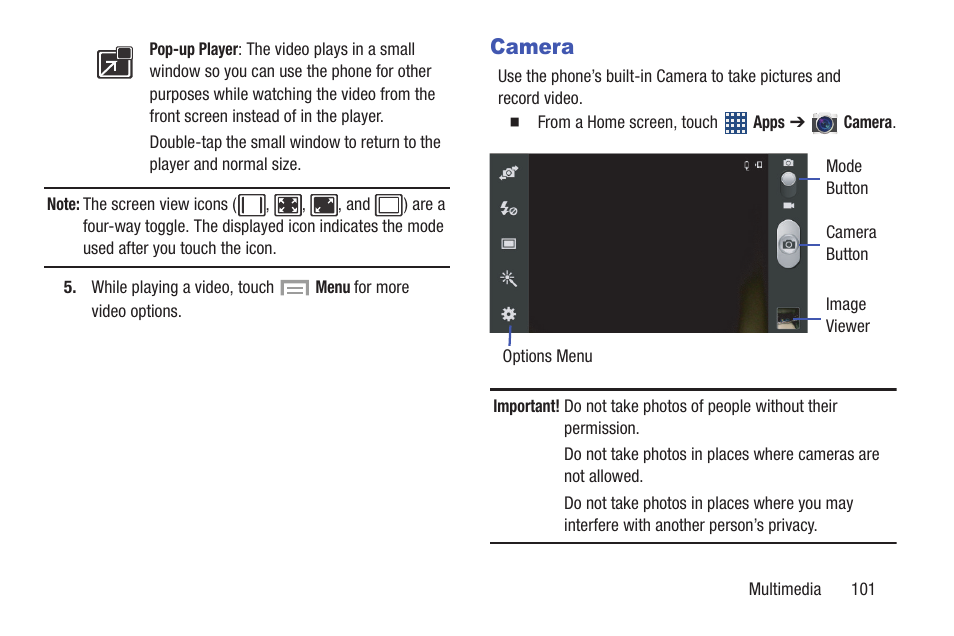The width and height of the screenshot is (954, 636).
Task: Click the 'Options Menu' label
Action: point(547,357)
